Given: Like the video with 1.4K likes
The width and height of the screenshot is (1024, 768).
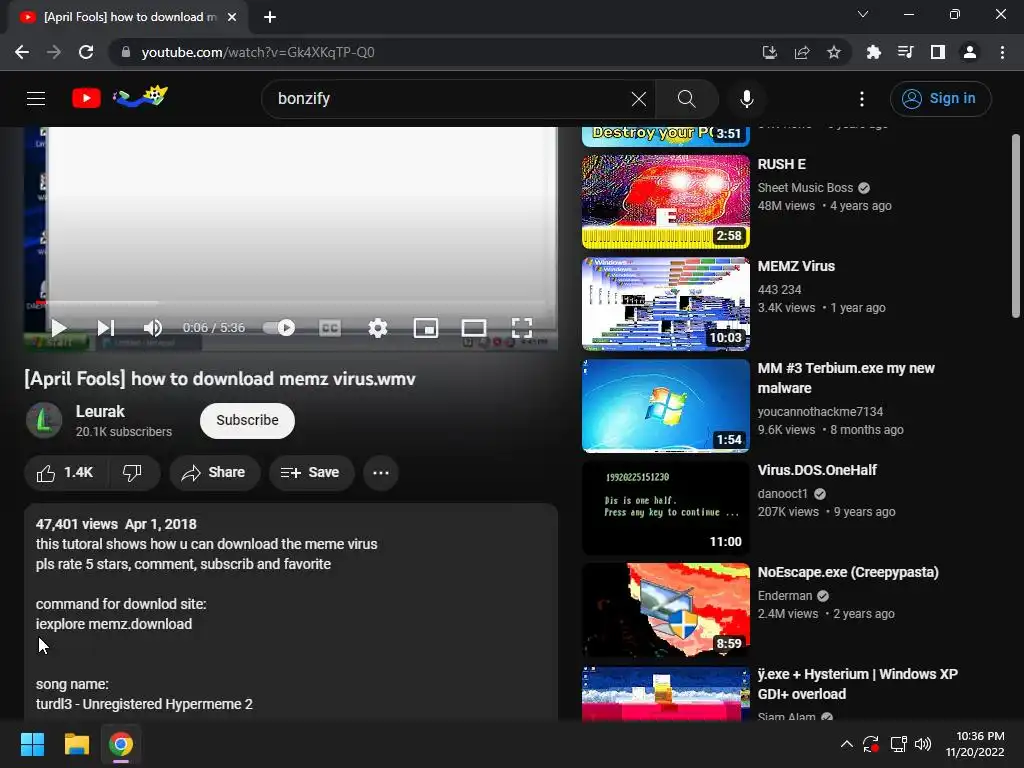Looking at the screenshot, I should click(x=65, y=473).
